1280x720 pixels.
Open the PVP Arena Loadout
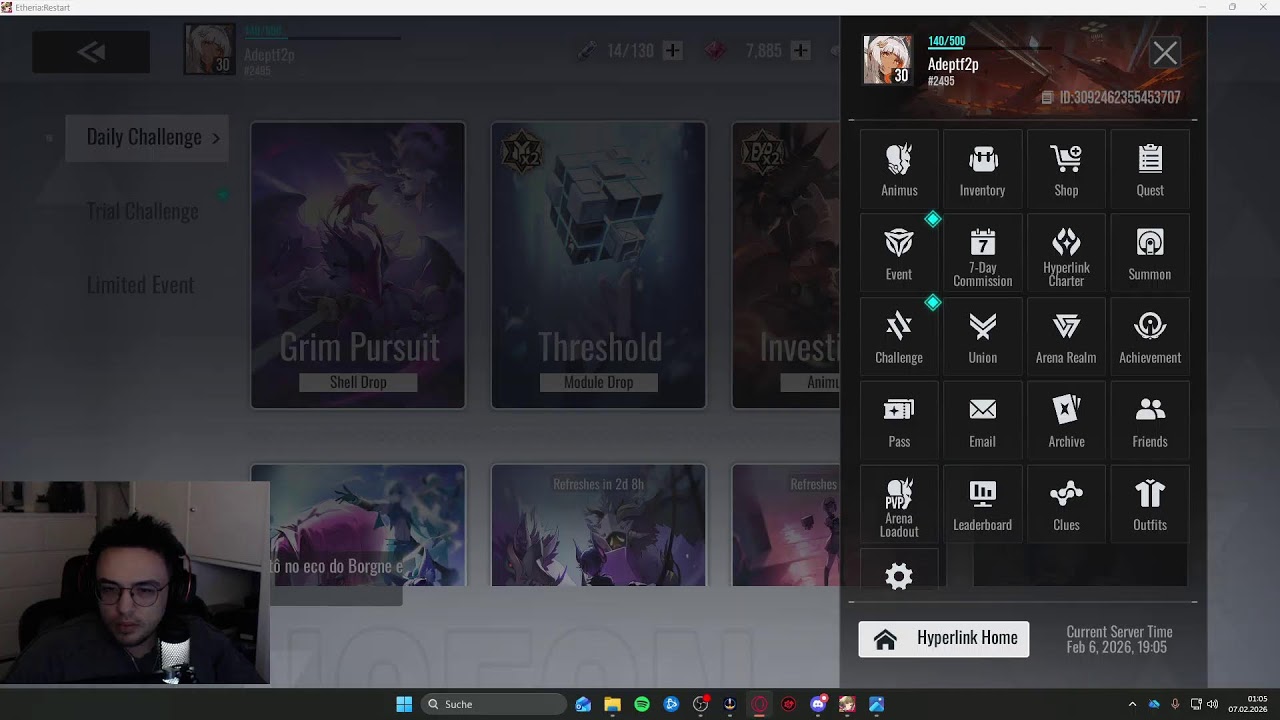point(899,504)
